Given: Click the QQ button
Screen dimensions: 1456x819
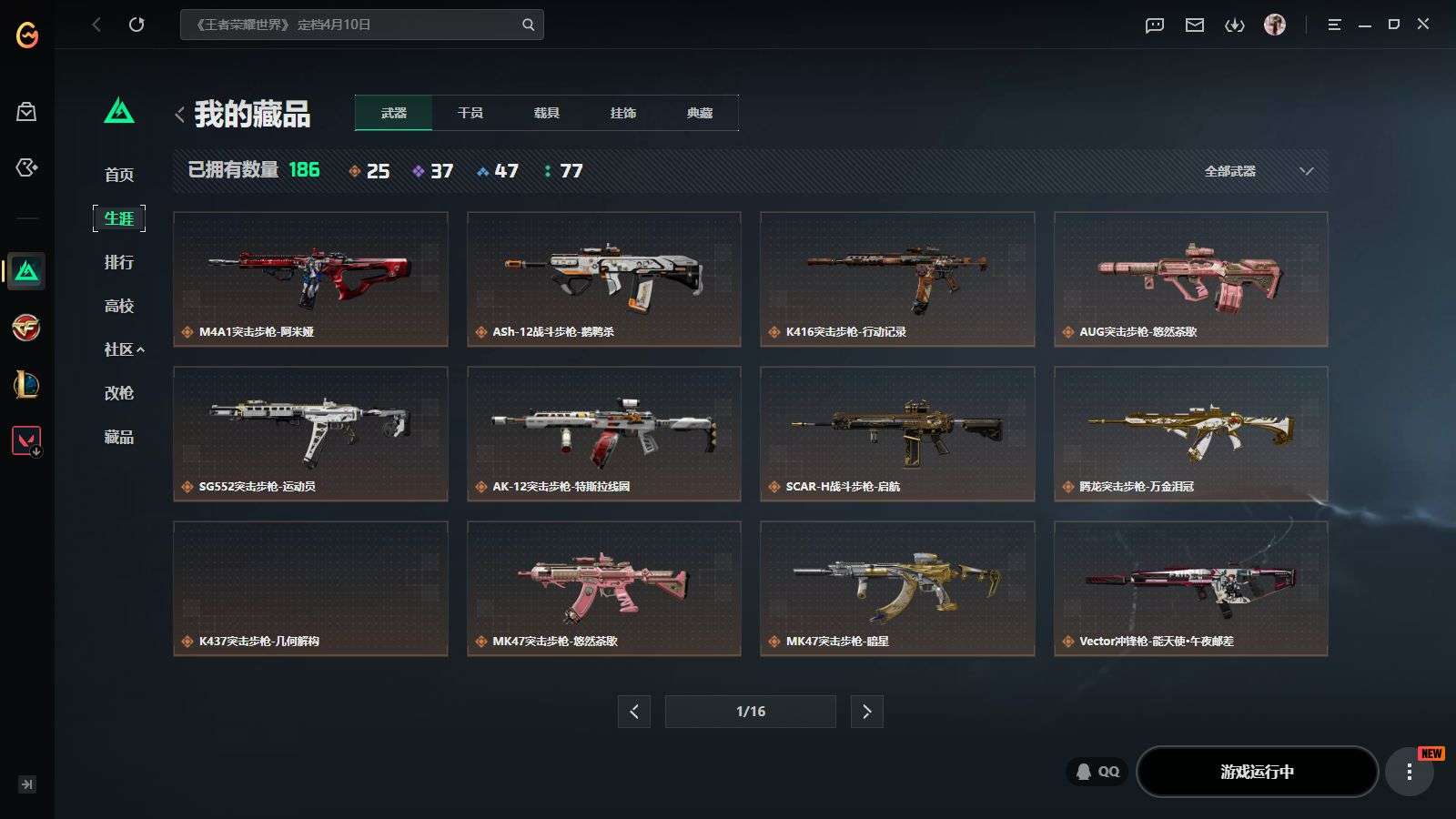Looking at the screenshot, I should (x=1097, y=772).
